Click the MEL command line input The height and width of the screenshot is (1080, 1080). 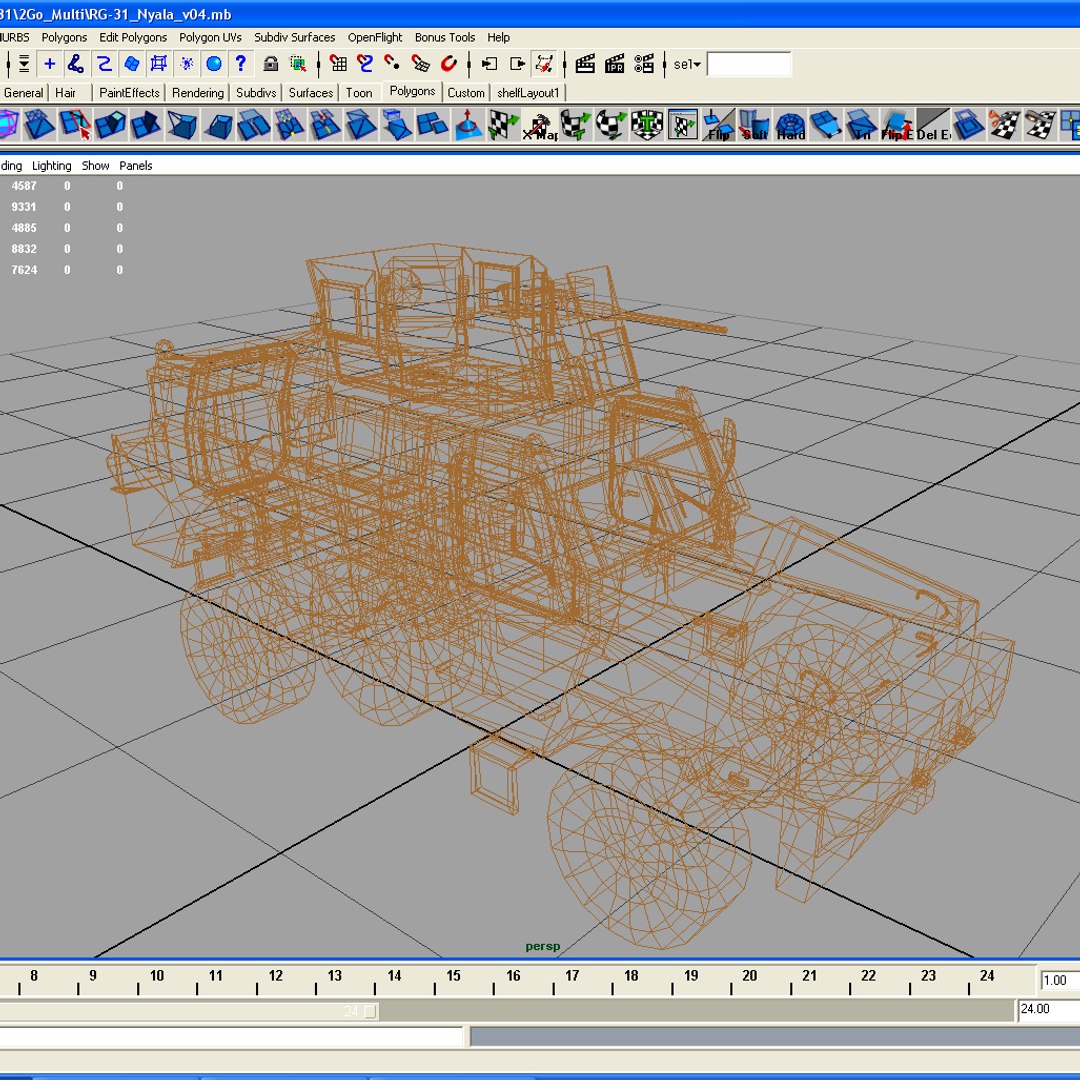click(x=231, y=1037)
